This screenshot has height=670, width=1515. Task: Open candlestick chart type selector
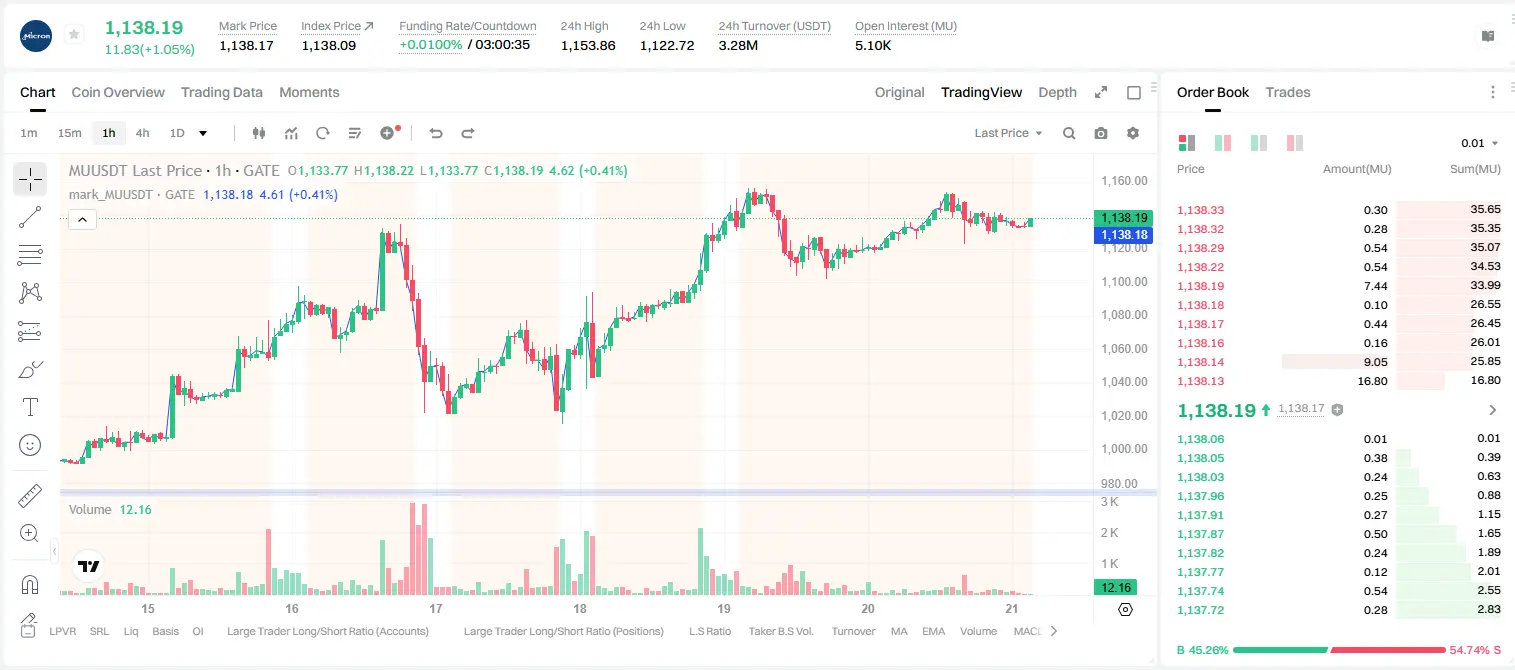259,133
